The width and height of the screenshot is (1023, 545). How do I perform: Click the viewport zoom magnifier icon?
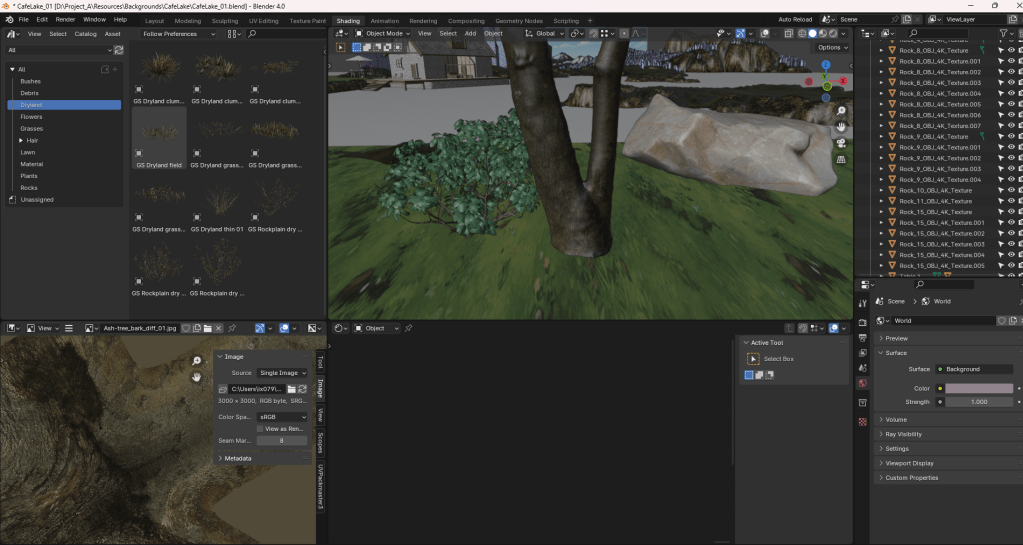tap(841, 111)
